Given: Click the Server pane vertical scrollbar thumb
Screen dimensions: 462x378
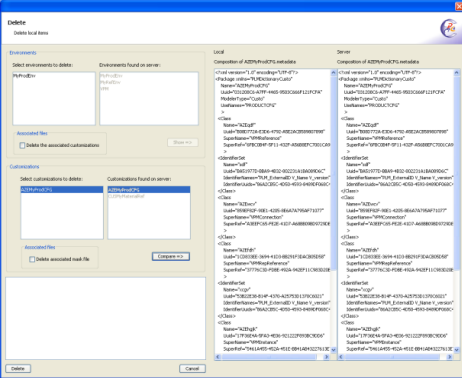Looking at the screenshot, I should [457, 172].
